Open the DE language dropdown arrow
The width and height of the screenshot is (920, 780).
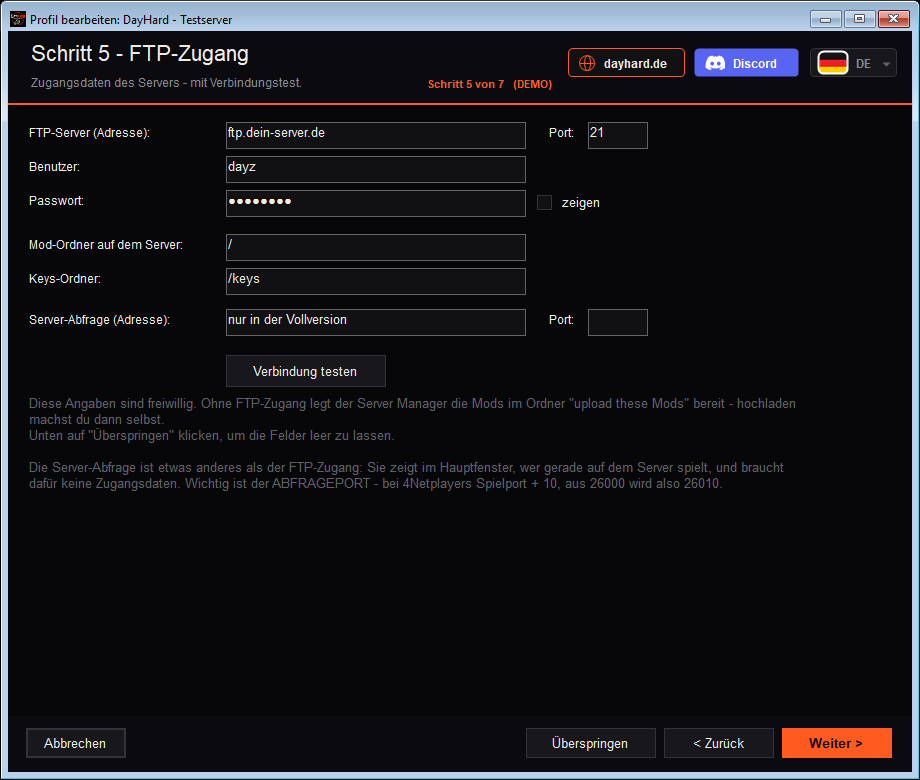point(886,64)
